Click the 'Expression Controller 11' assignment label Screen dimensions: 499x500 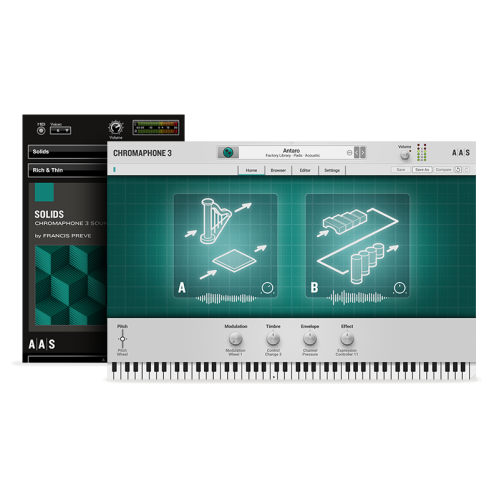coord(347,352)
